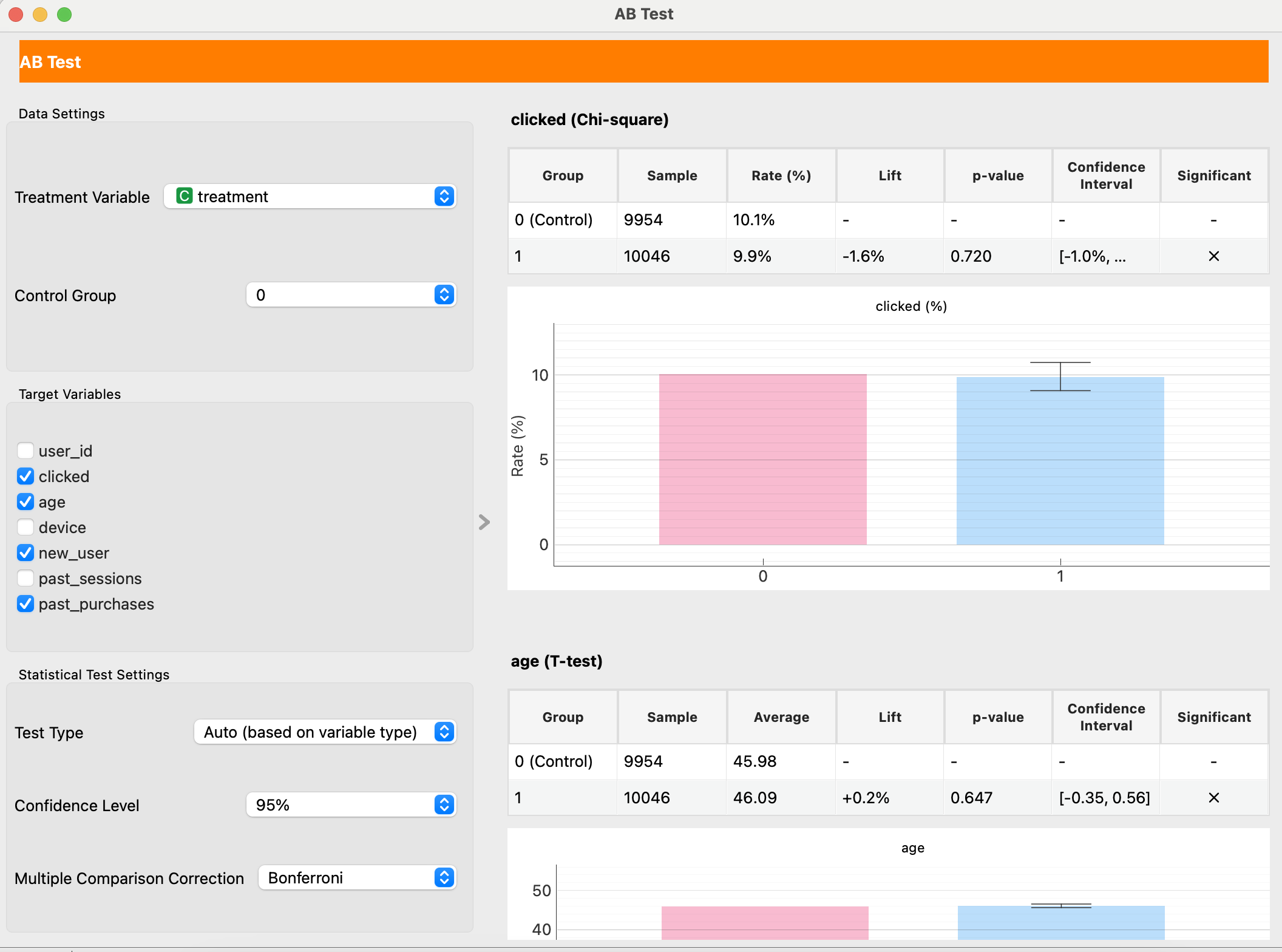Open the Control Group dropdown

(x=351, y=295)
